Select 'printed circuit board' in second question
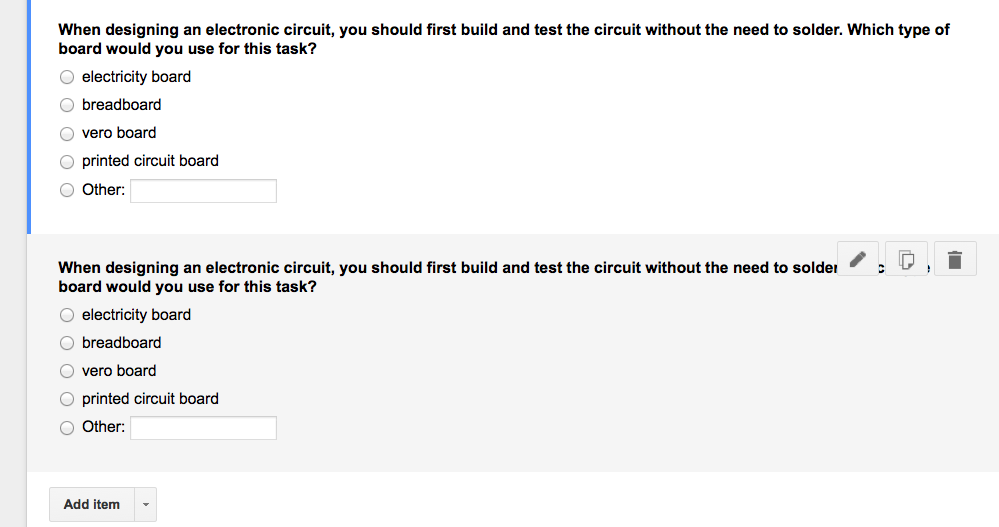 pos(67,399)
